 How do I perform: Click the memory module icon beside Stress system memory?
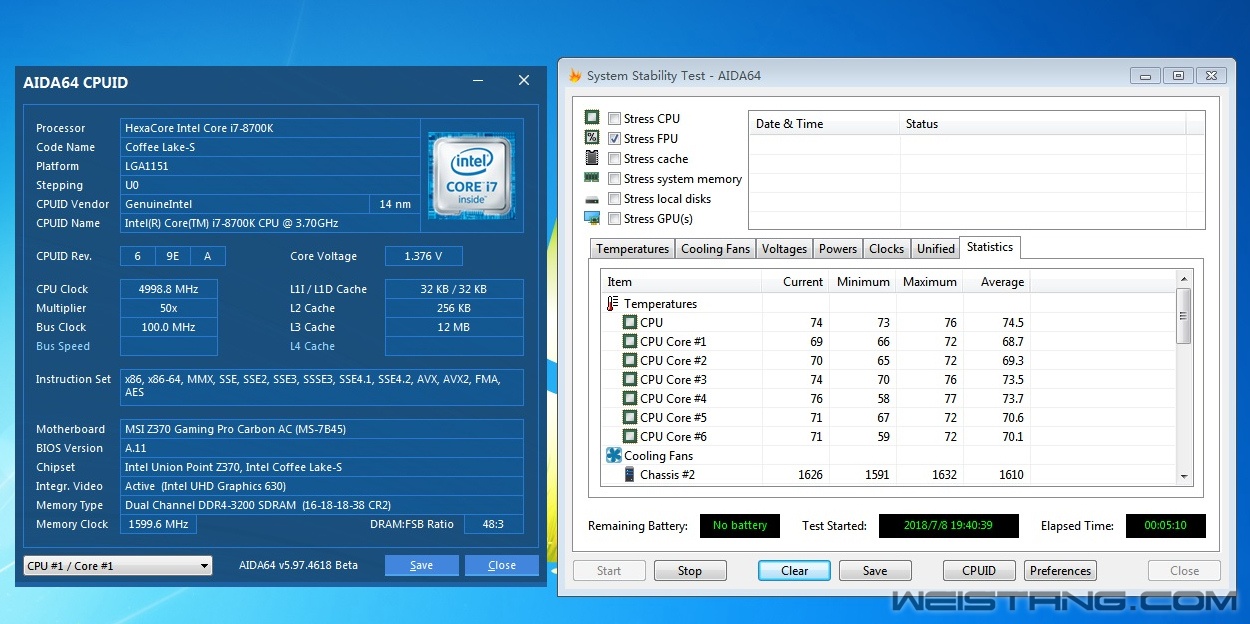592,178
